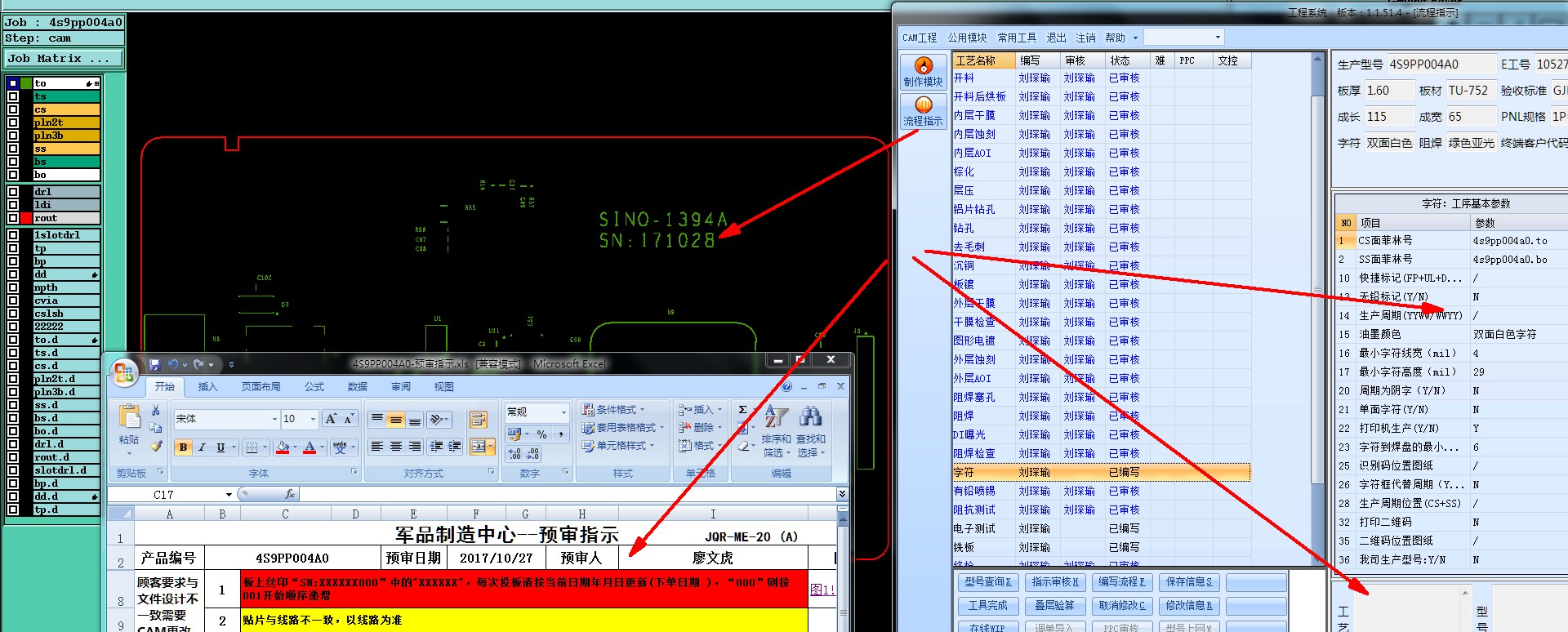
Task: Switch to the 公式 ribbon tab
Action: point(314,387)
